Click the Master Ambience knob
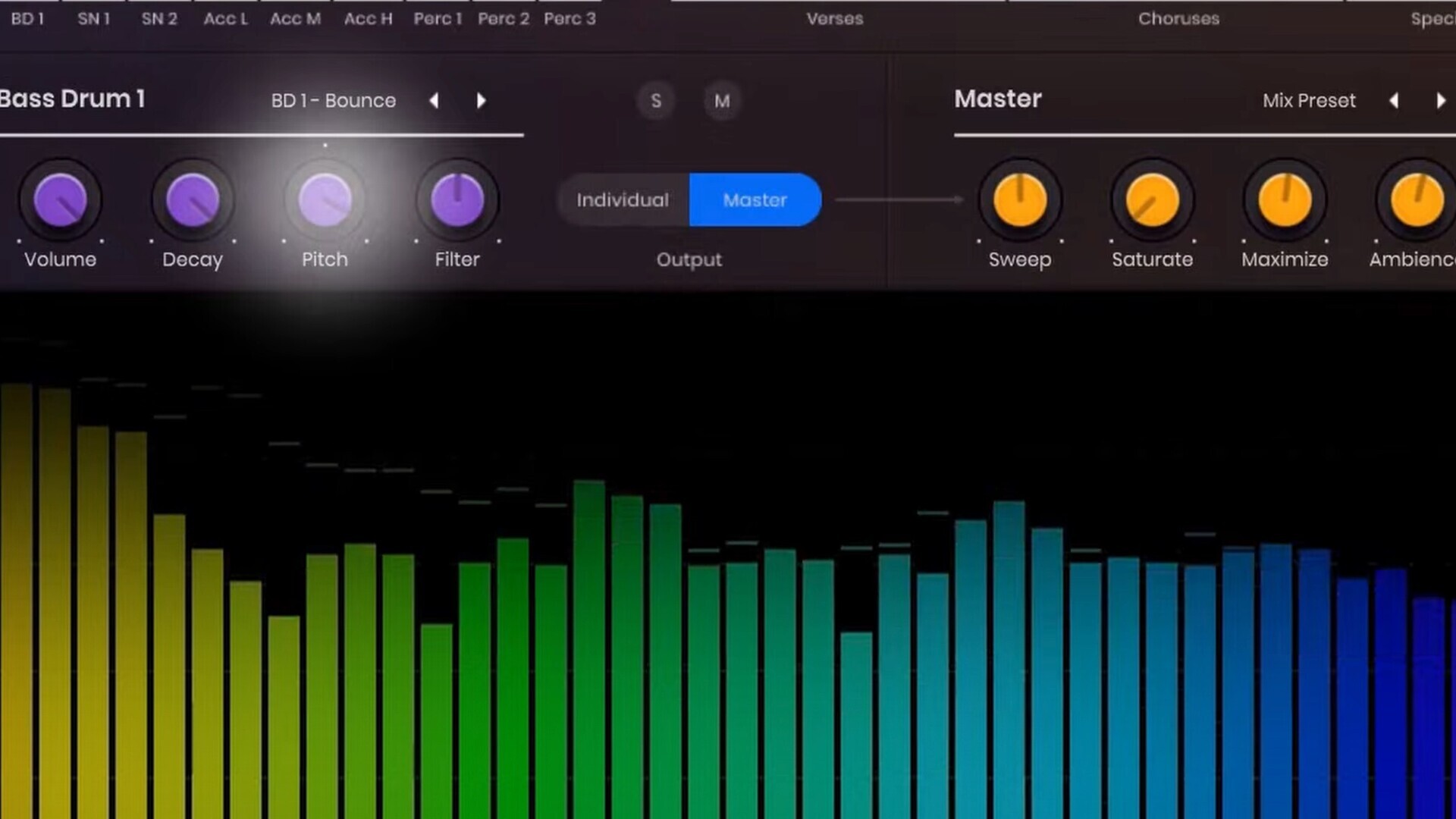 pos(1417,200)
